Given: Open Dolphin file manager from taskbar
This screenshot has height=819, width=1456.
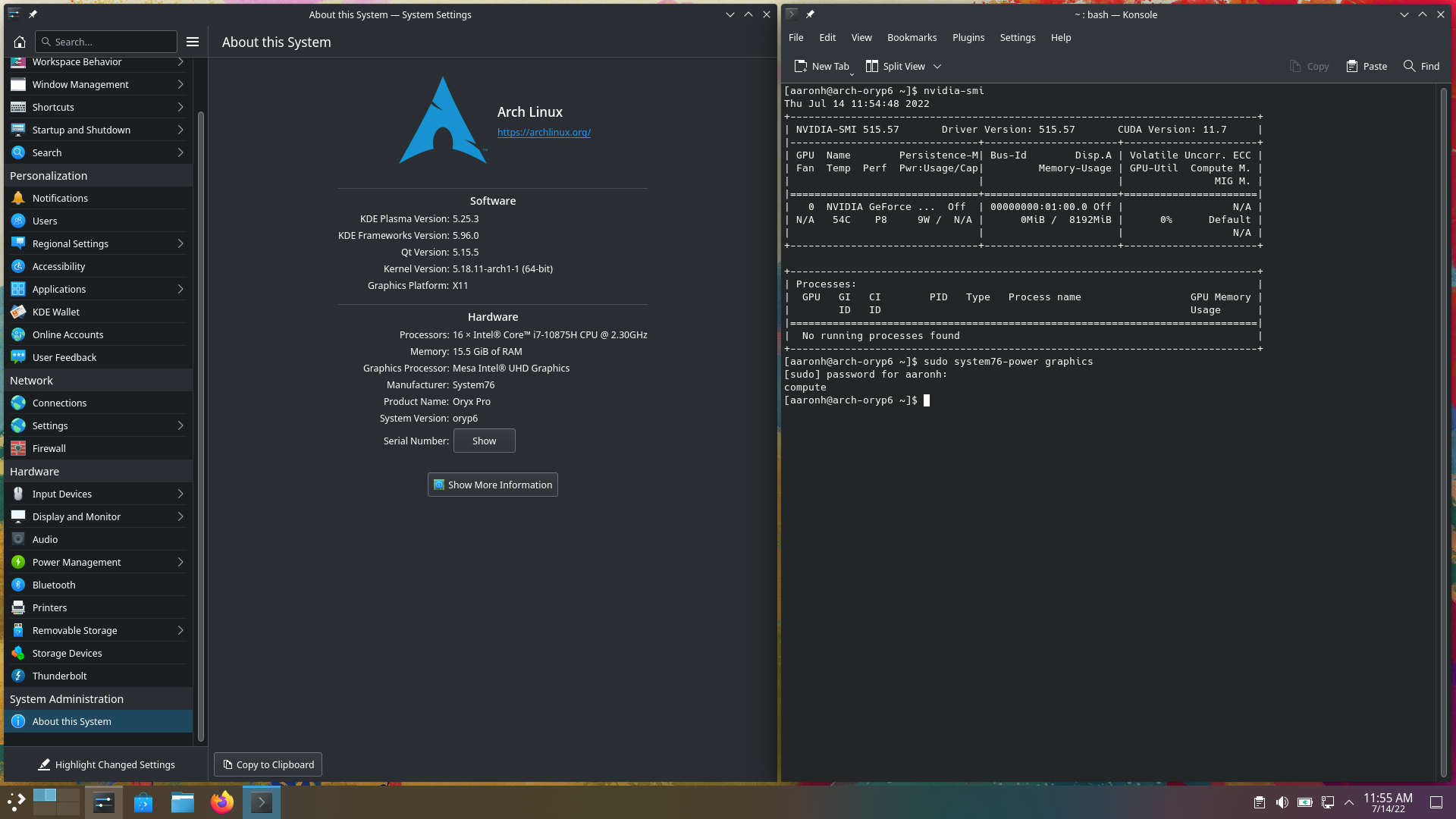Looking at the screenshot, I should (183, 802).
